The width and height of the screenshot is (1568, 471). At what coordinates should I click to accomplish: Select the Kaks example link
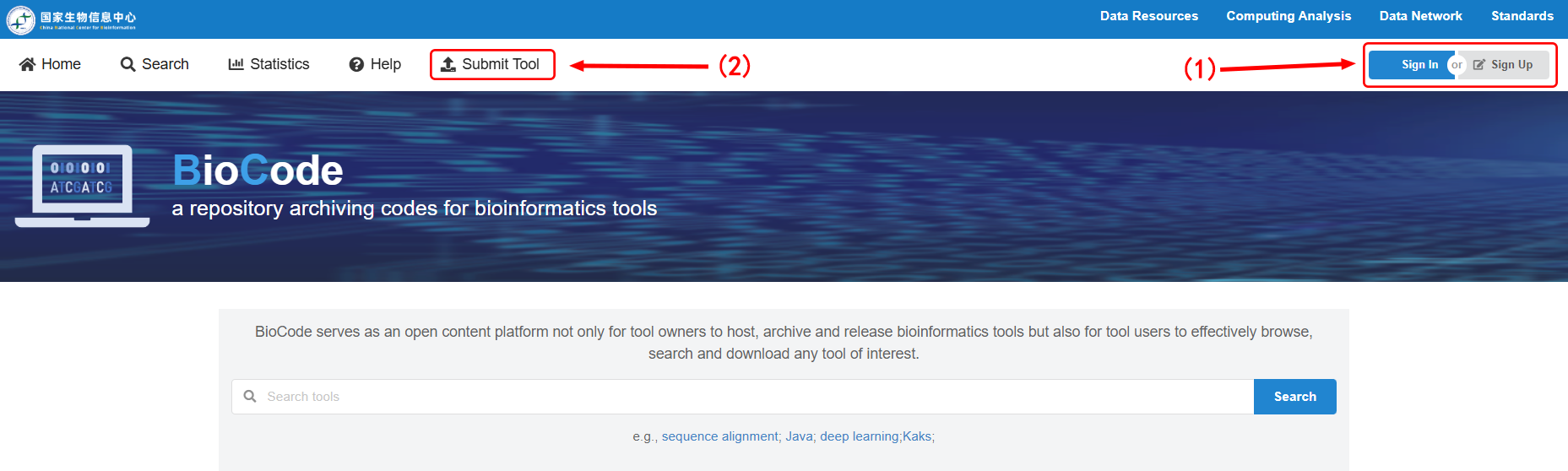(x=917, y=436)
